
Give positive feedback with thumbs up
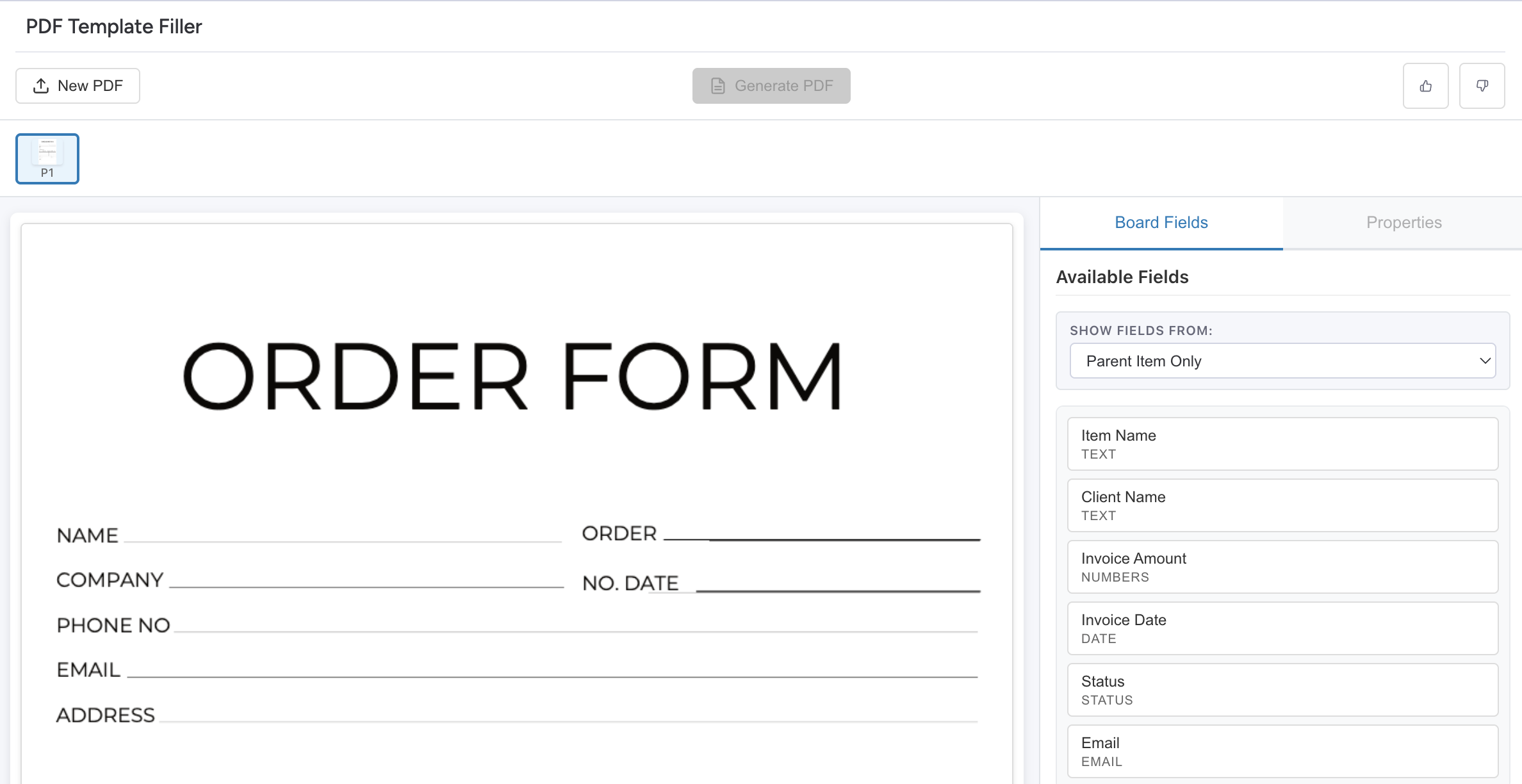1425,85
